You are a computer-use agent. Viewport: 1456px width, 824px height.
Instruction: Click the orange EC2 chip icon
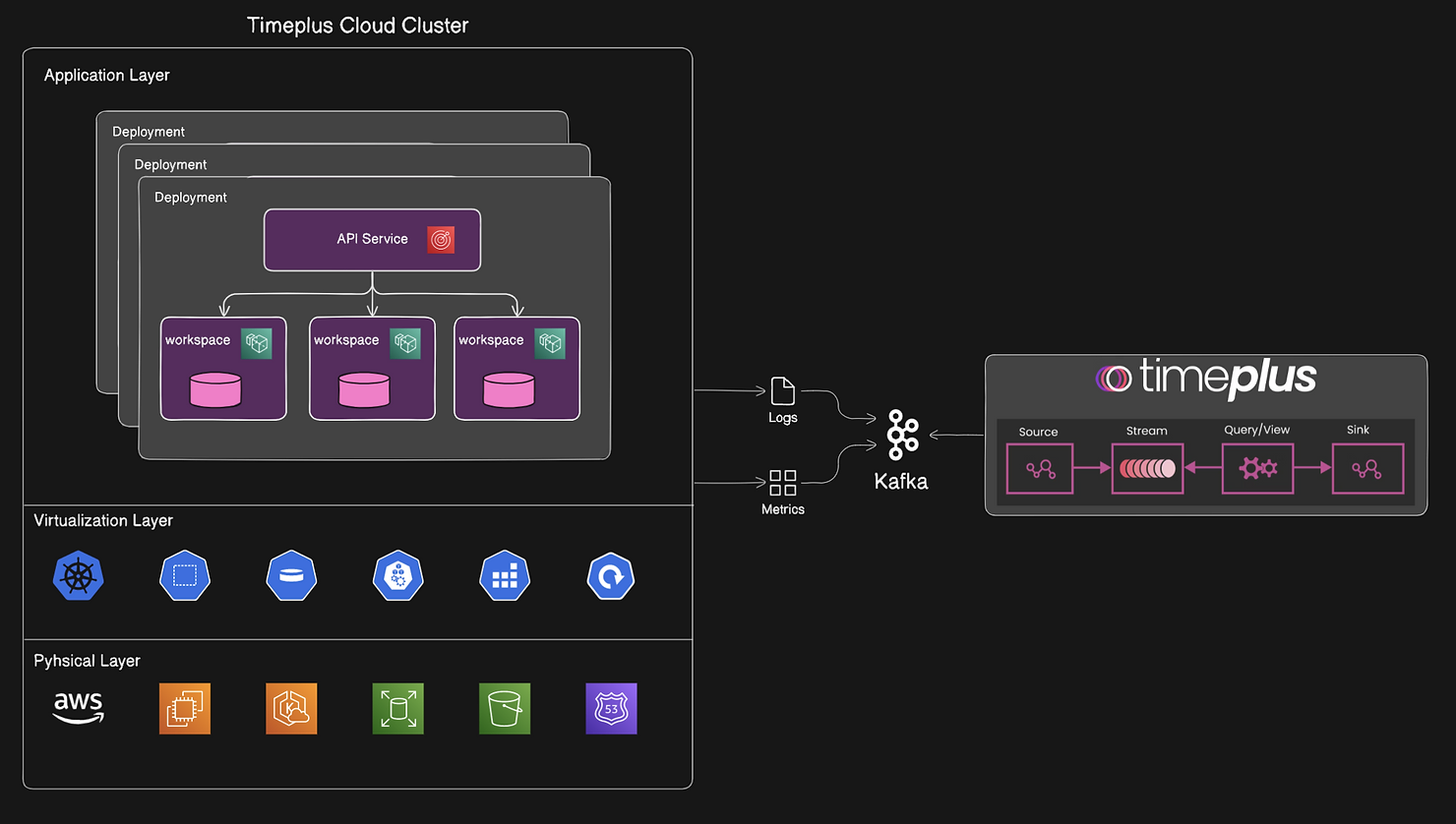pos(185,709)
